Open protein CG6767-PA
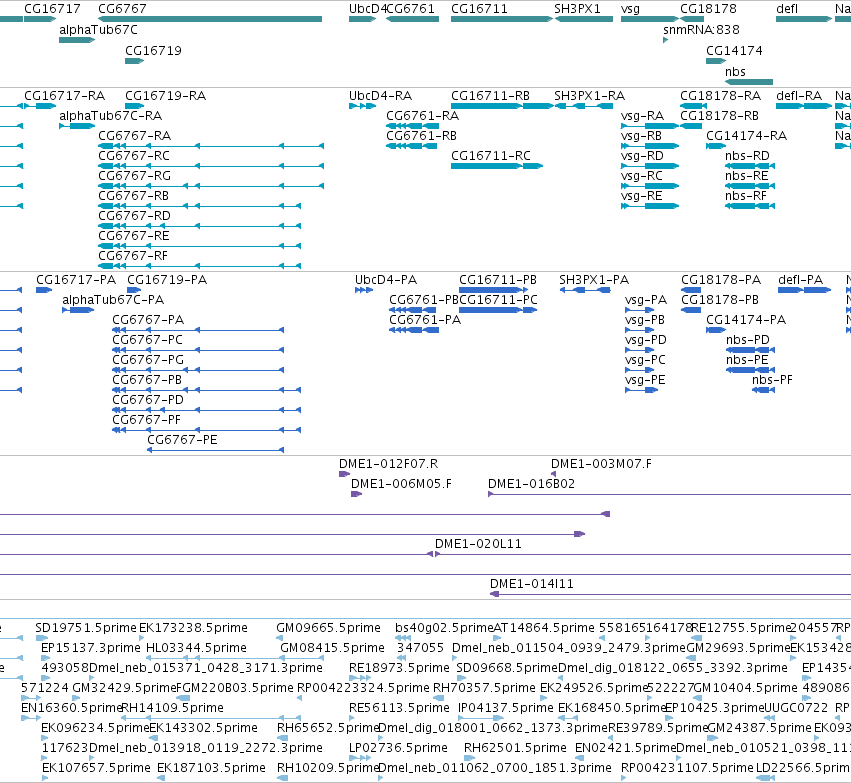Image resolution: width=851 pixels, height=783 pixels. [x=148, y=320]
